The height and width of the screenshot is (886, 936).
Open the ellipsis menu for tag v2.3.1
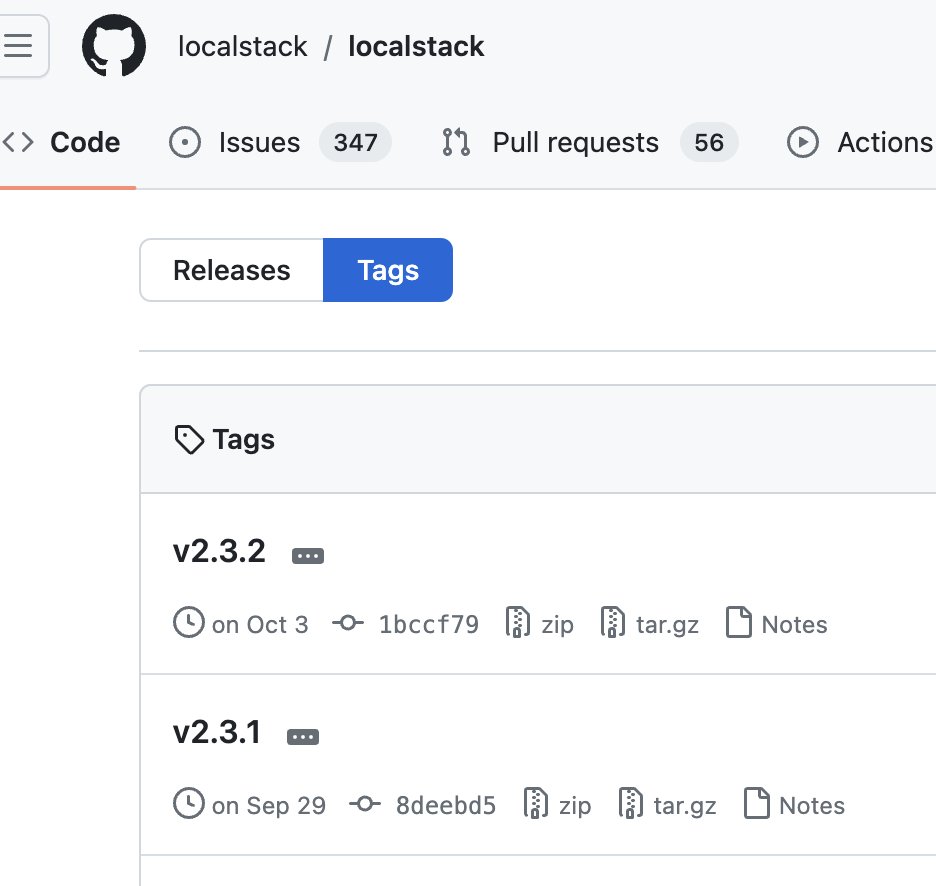302,735
